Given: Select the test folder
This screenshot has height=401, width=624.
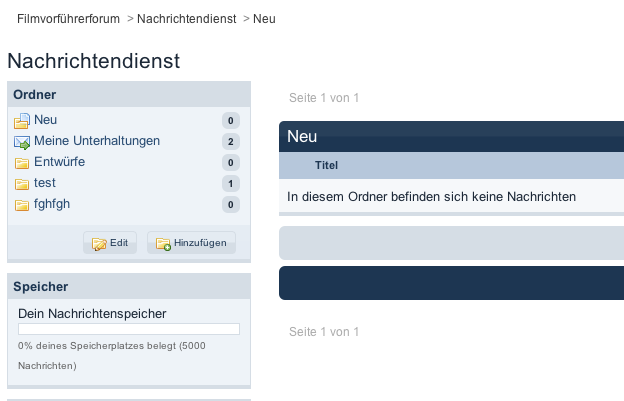Looking at the screenshot, I should coord(45,183).
